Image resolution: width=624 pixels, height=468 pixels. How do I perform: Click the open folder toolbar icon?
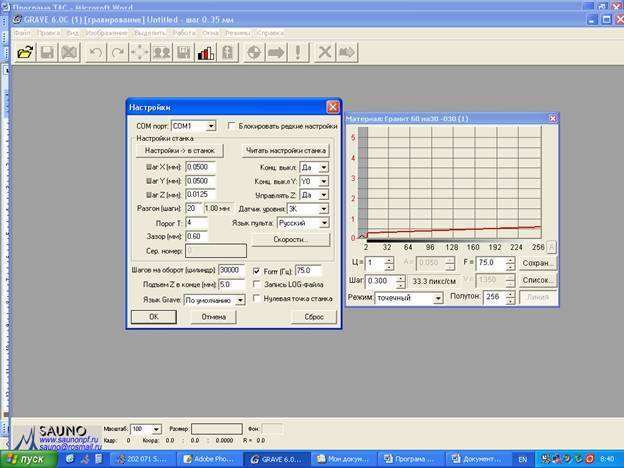tap(24, 52)
